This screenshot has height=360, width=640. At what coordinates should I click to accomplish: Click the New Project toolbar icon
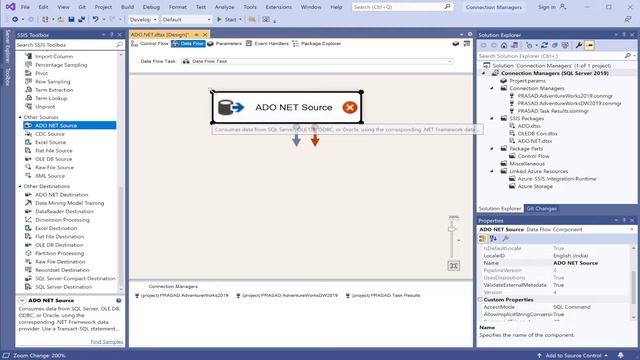click(x=45, y=19)
